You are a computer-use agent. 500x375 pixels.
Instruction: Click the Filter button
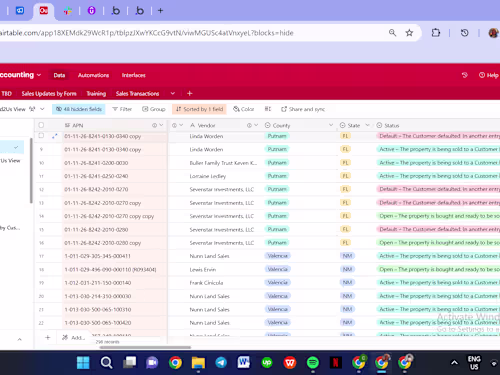(x=122, y=109)
